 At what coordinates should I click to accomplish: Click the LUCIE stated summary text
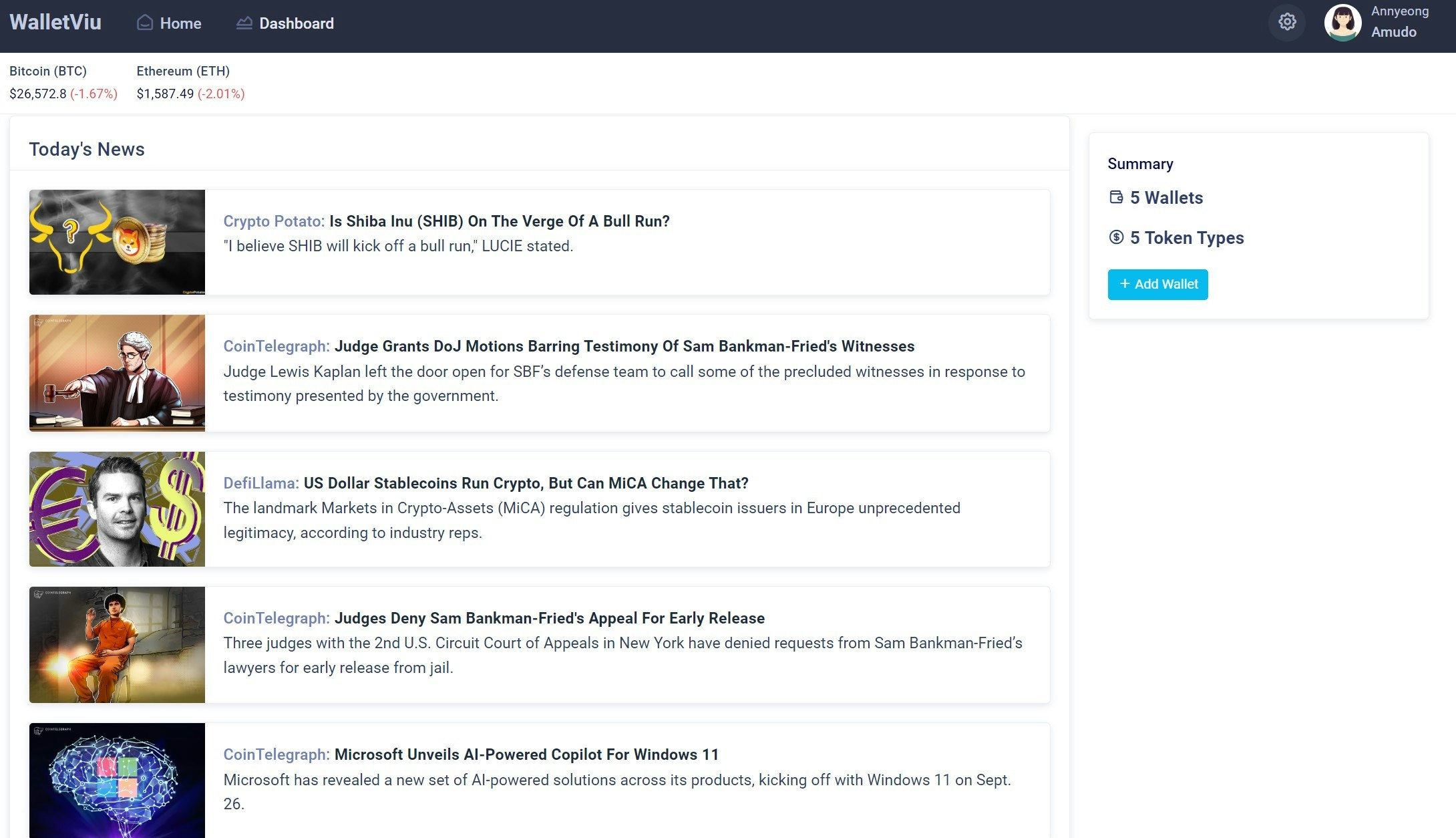398,246
